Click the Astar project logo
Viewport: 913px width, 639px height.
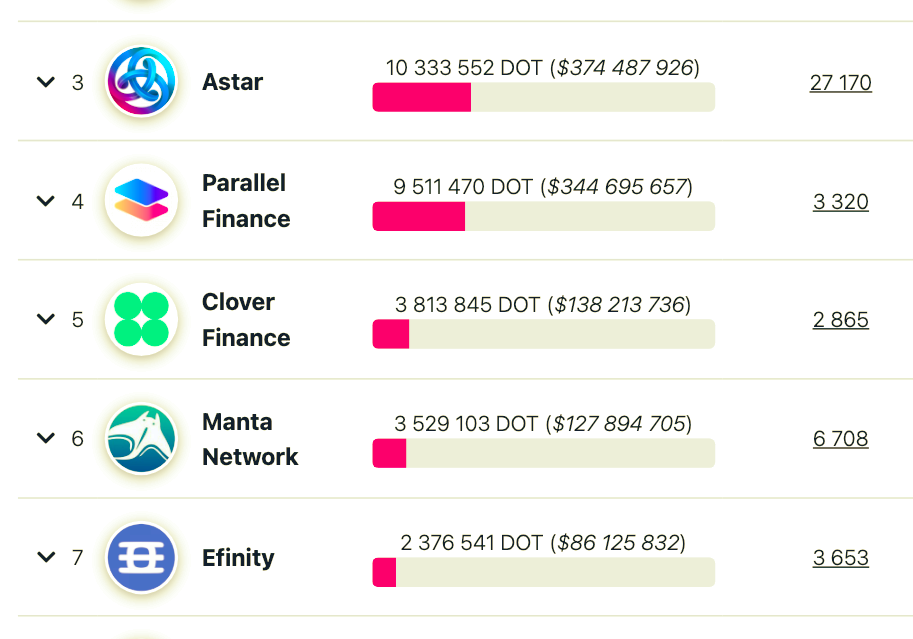(141, 82)
